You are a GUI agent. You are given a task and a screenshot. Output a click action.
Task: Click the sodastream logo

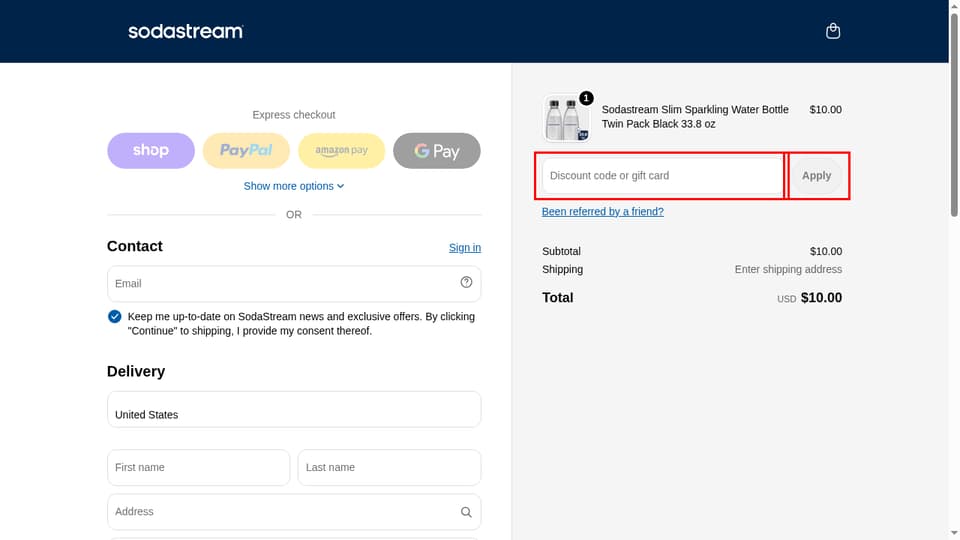[x=186, y=31]
